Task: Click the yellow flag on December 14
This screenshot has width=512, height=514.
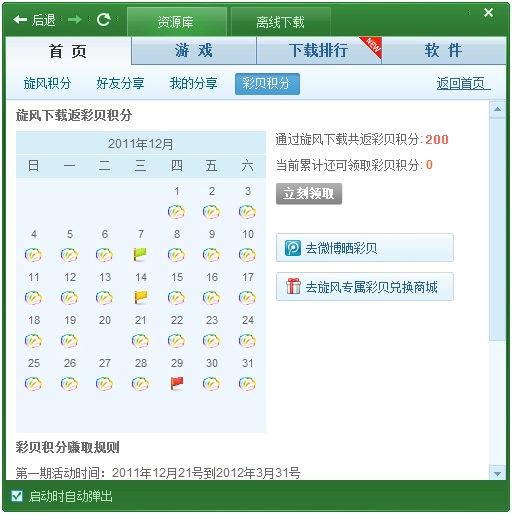Action: pos(140,298)
